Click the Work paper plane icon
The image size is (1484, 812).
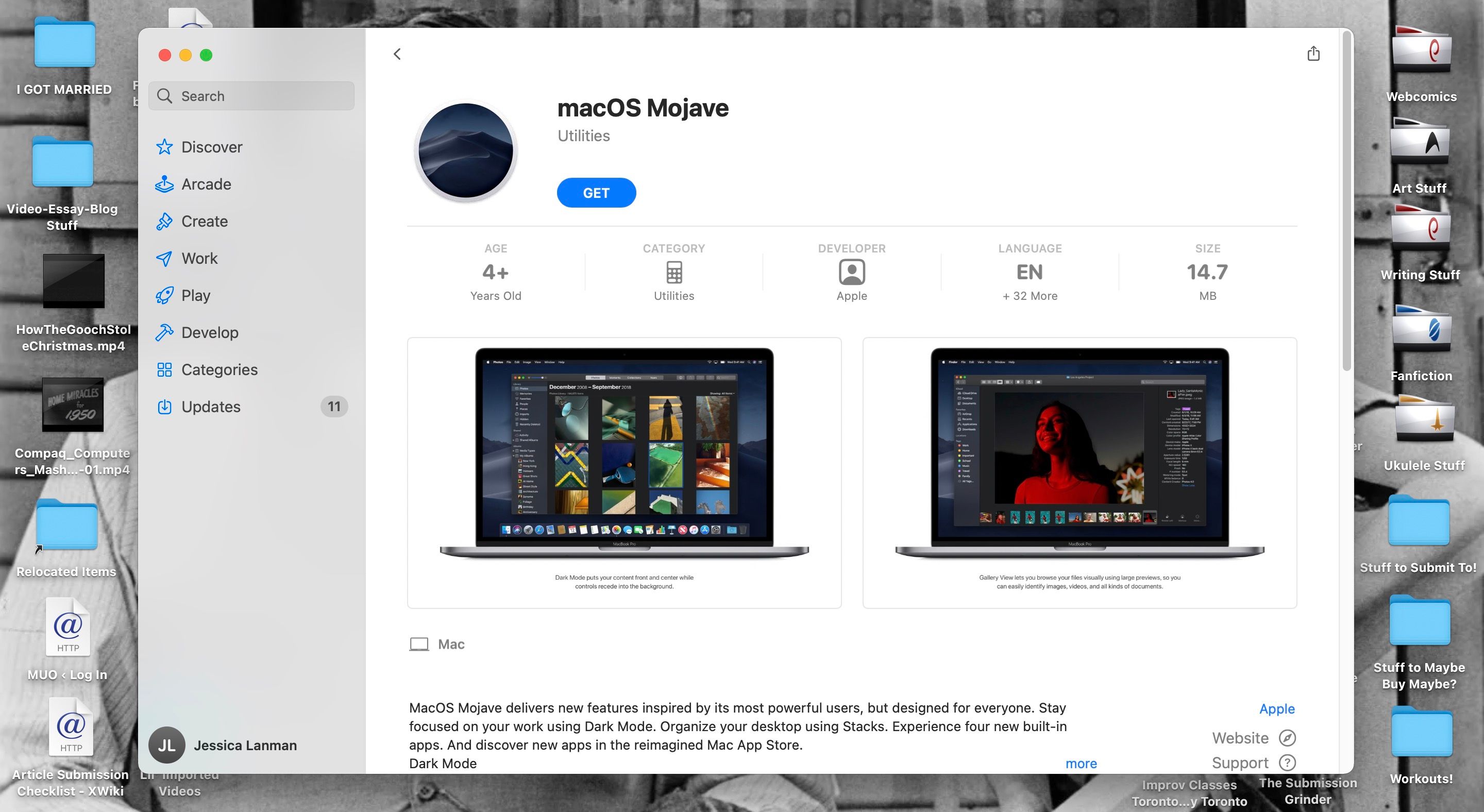(x=164, y=259)
